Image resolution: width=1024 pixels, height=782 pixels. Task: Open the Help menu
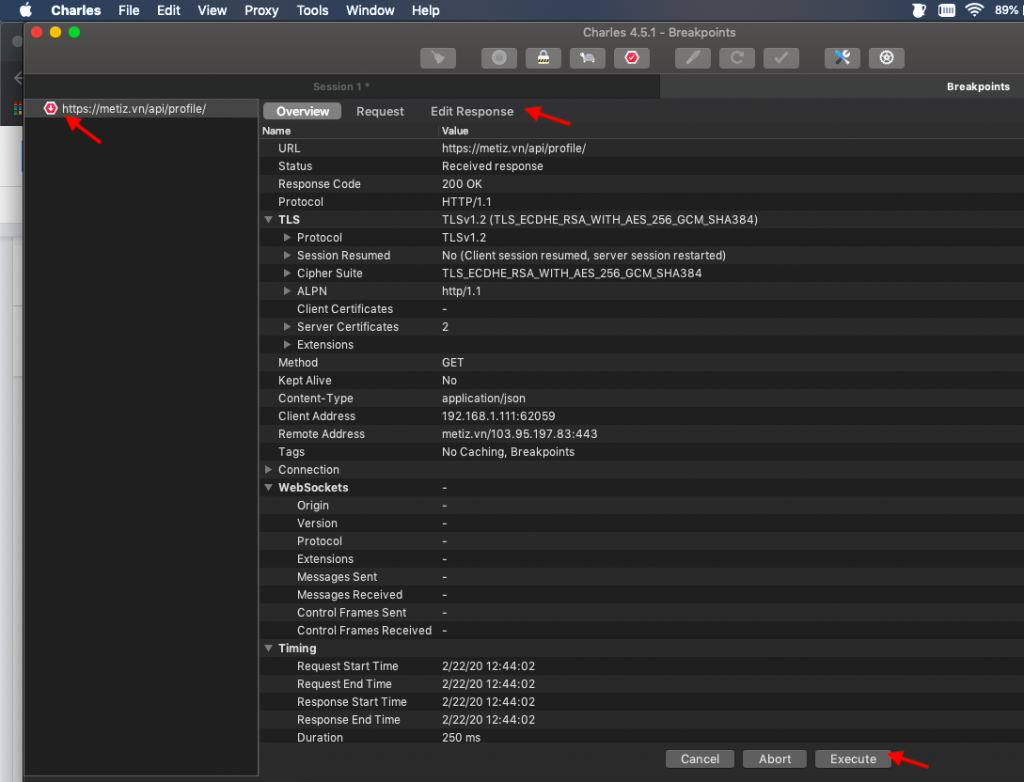click(425, 10)
